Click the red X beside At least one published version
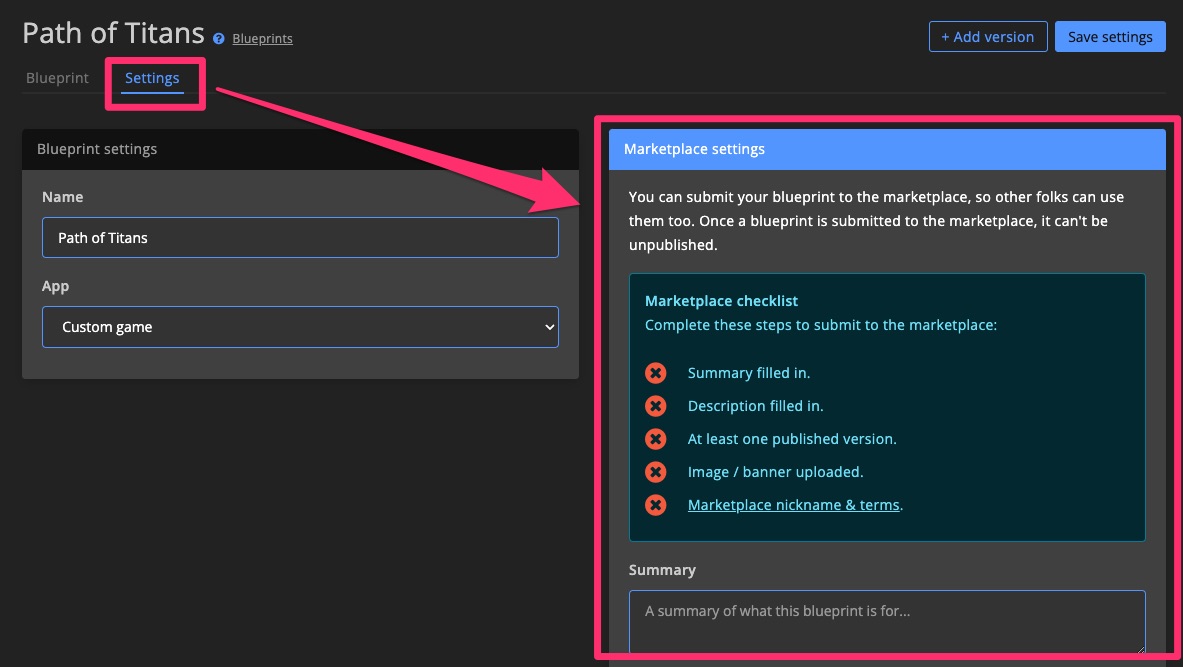The width and height of the screenshot is (1183, 667). click(x=656, y=438)
